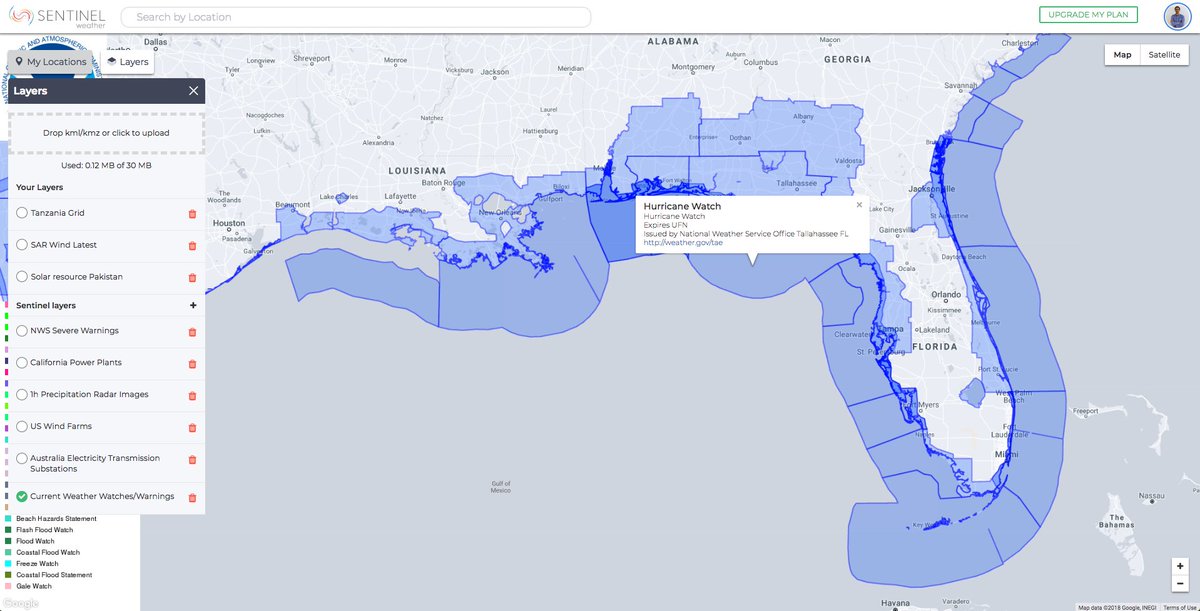1200x611 pixels.
Task: Click the zoom-in control on the map
Action: [x=1180, y=564]
